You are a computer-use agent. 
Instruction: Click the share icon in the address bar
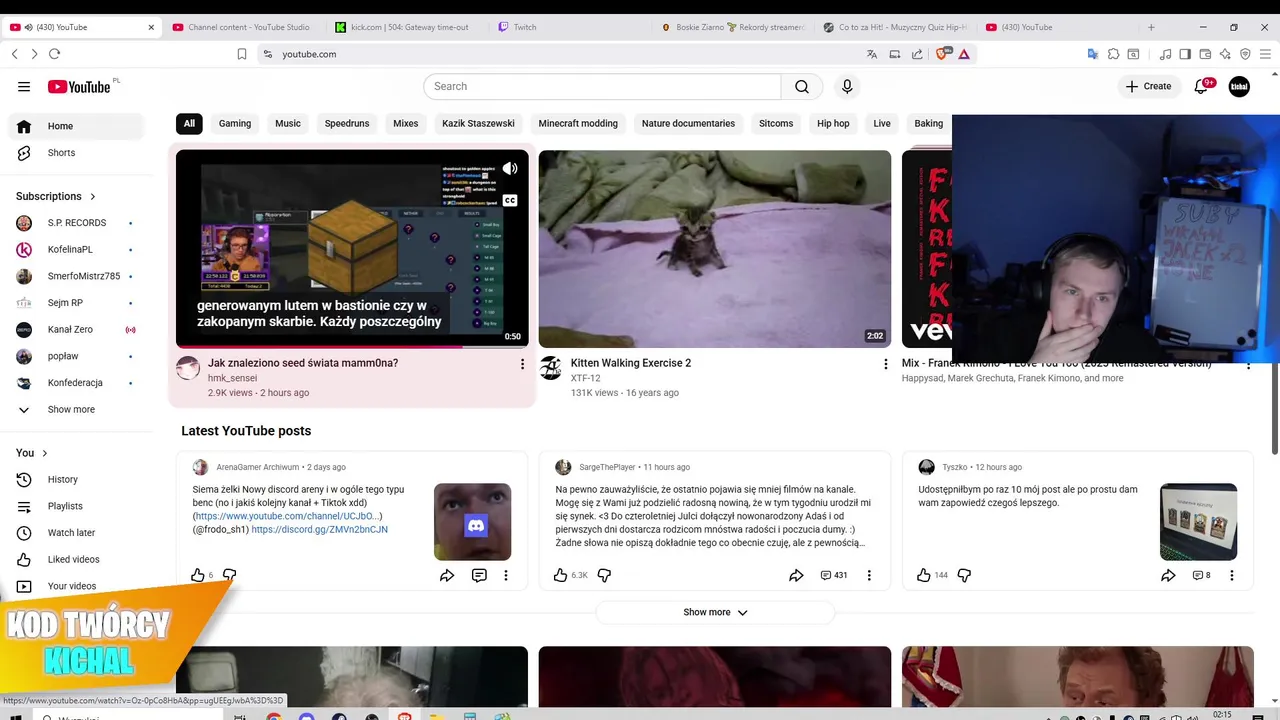click(917, 54)
